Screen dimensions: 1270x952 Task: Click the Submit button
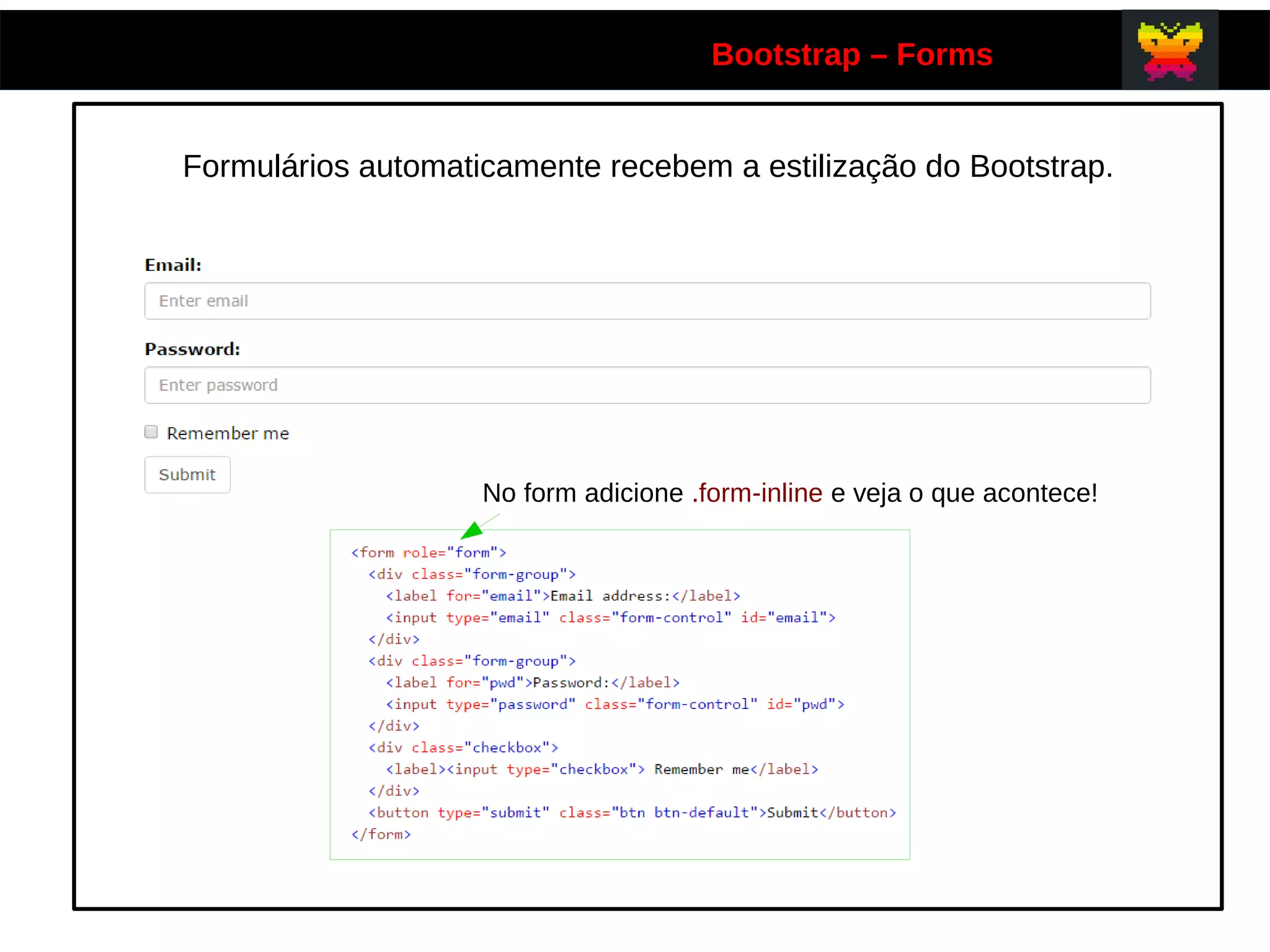click(x=187, y=475)
